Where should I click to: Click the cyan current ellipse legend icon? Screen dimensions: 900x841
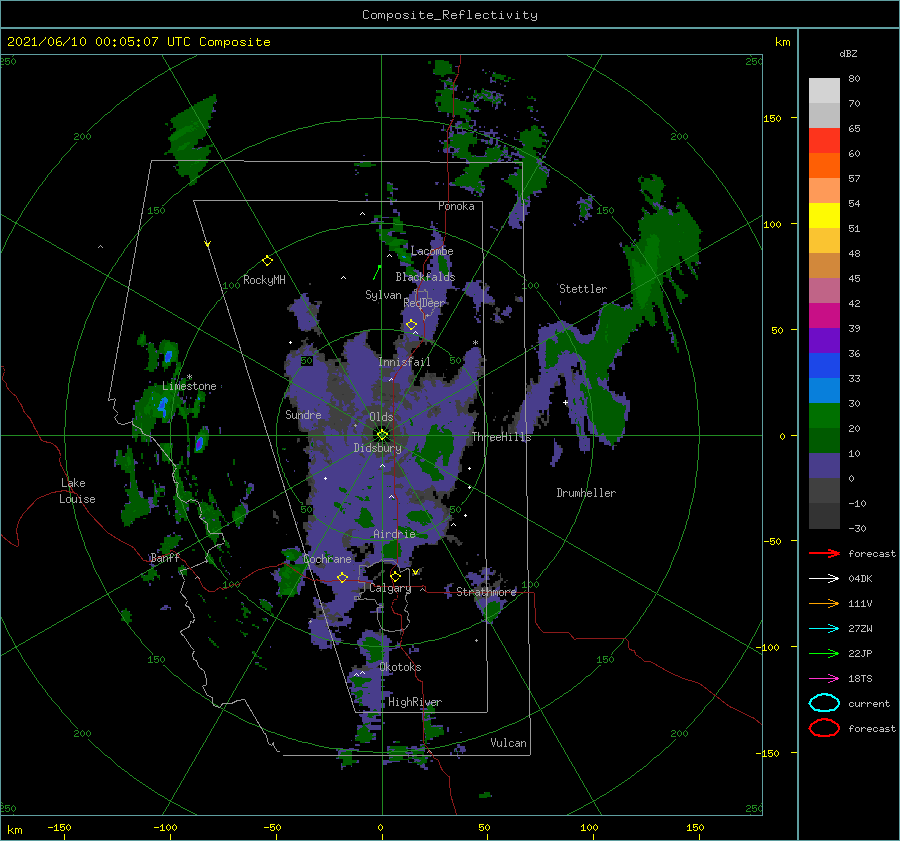pos(824,703)
